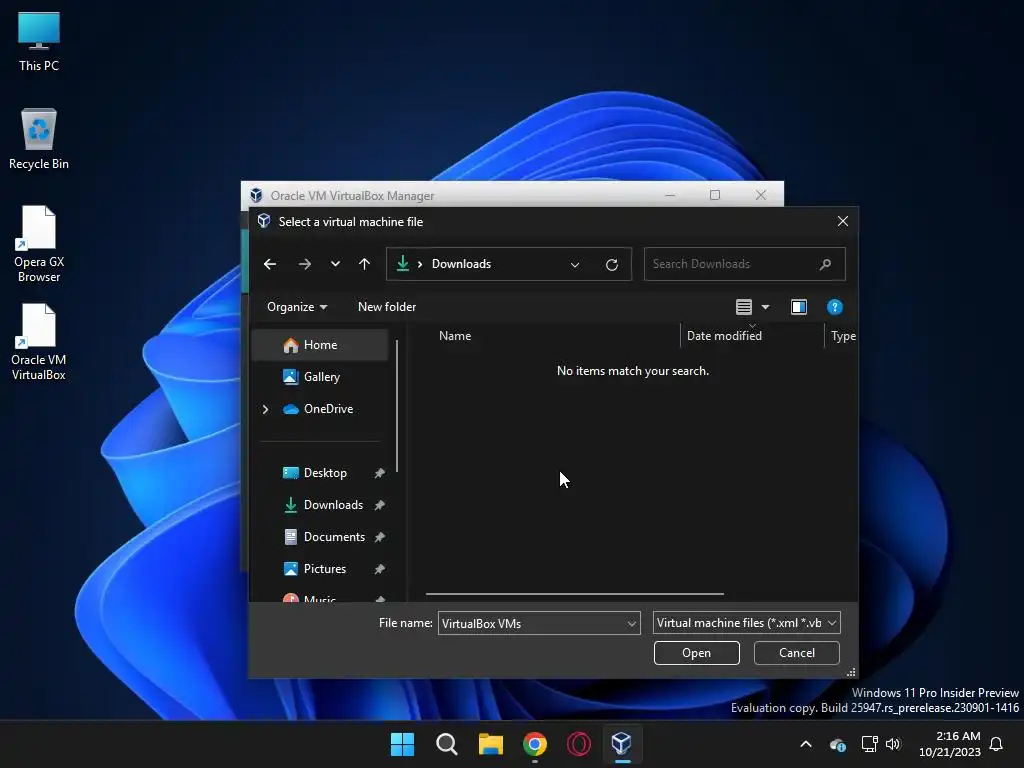Open Google Chrome from the taskbar
1024x768 pixels.
535,744
